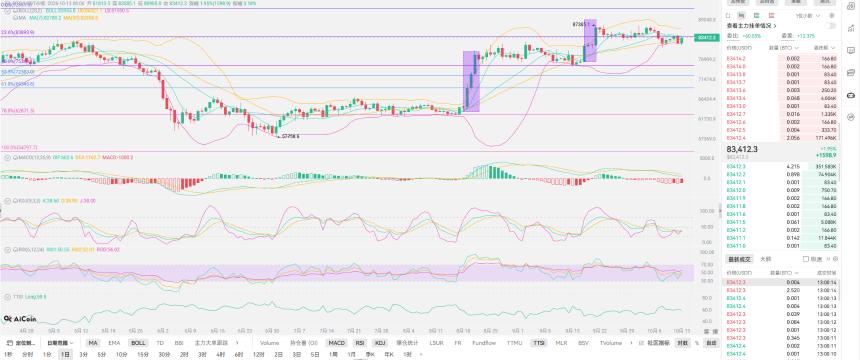The height and width of the screenshot is (360, 860).
Task: Toggle the EMA indicator
Action: (114, 343)
